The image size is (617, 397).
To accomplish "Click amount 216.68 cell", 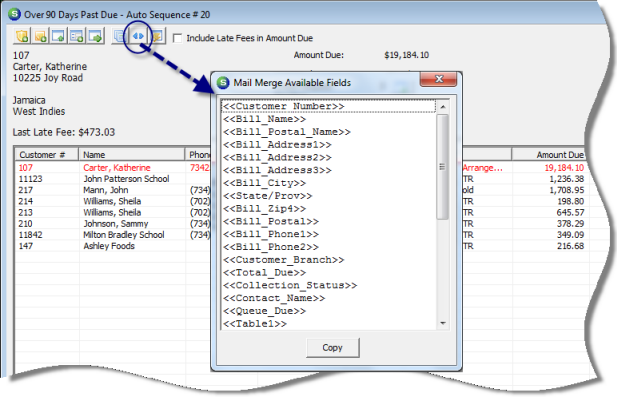I will (570, 246).
